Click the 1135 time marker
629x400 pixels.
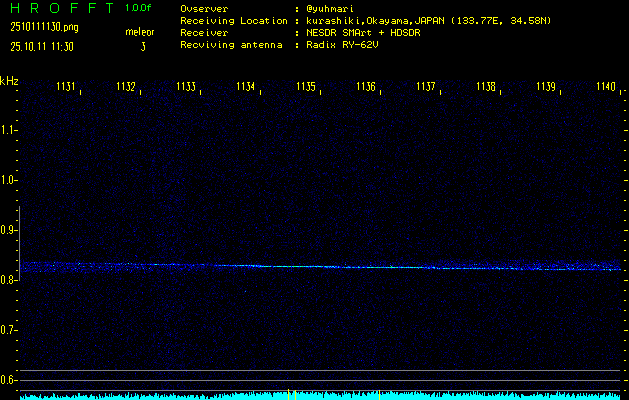click(306, 87)
